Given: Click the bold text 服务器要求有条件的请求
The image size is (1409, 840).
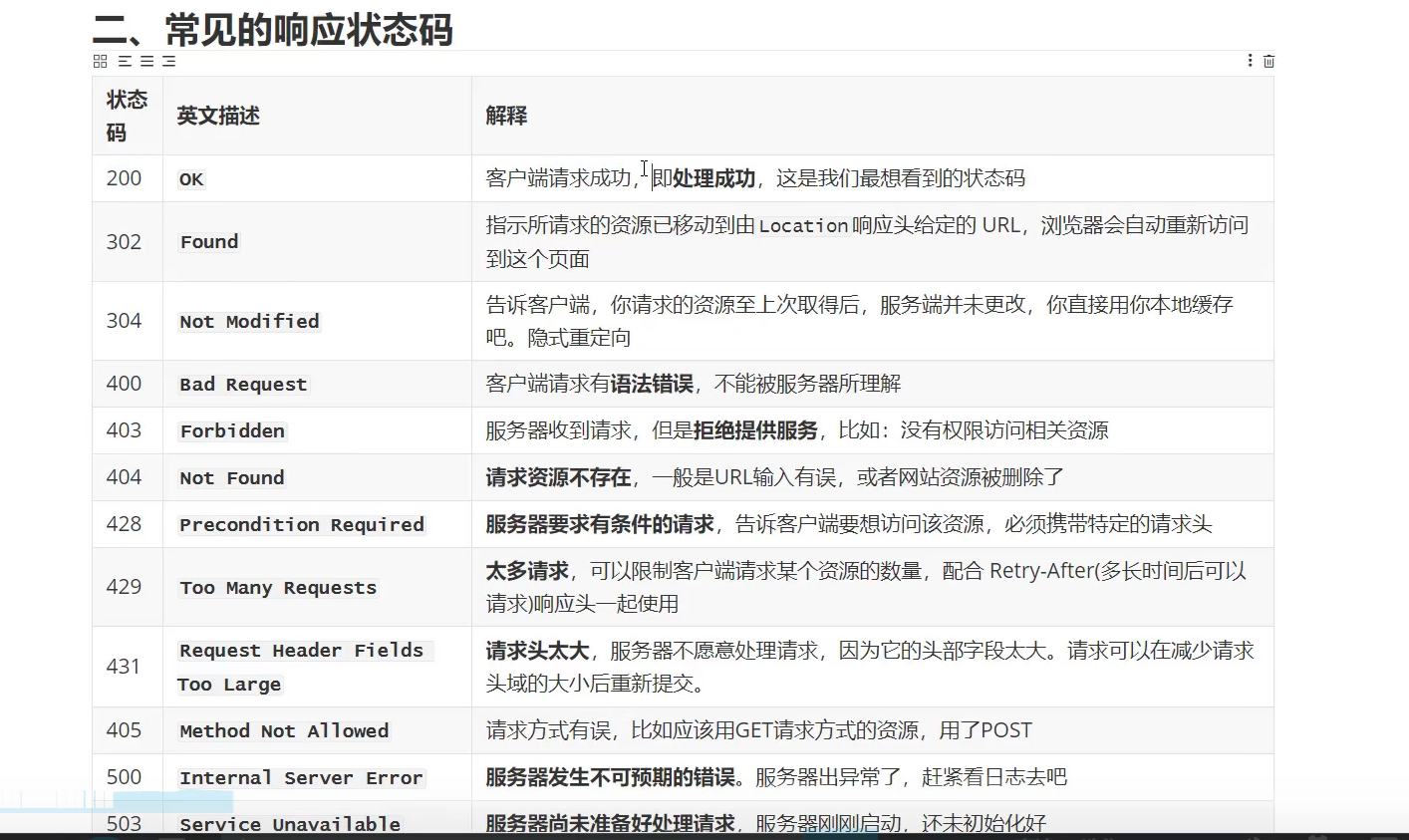Looking at the screenshot, I should tap(600, 524).
